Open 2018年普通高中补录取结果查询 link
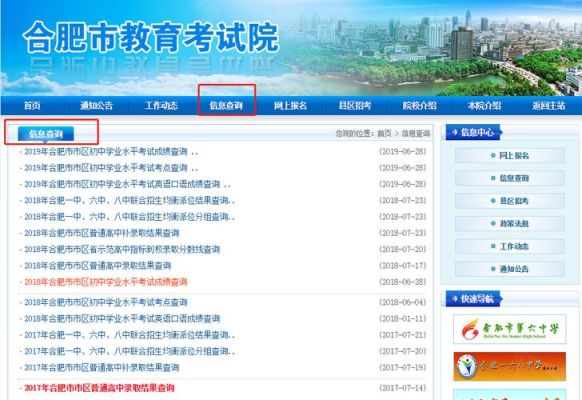The image size is (582, 400). click(102, 233)
